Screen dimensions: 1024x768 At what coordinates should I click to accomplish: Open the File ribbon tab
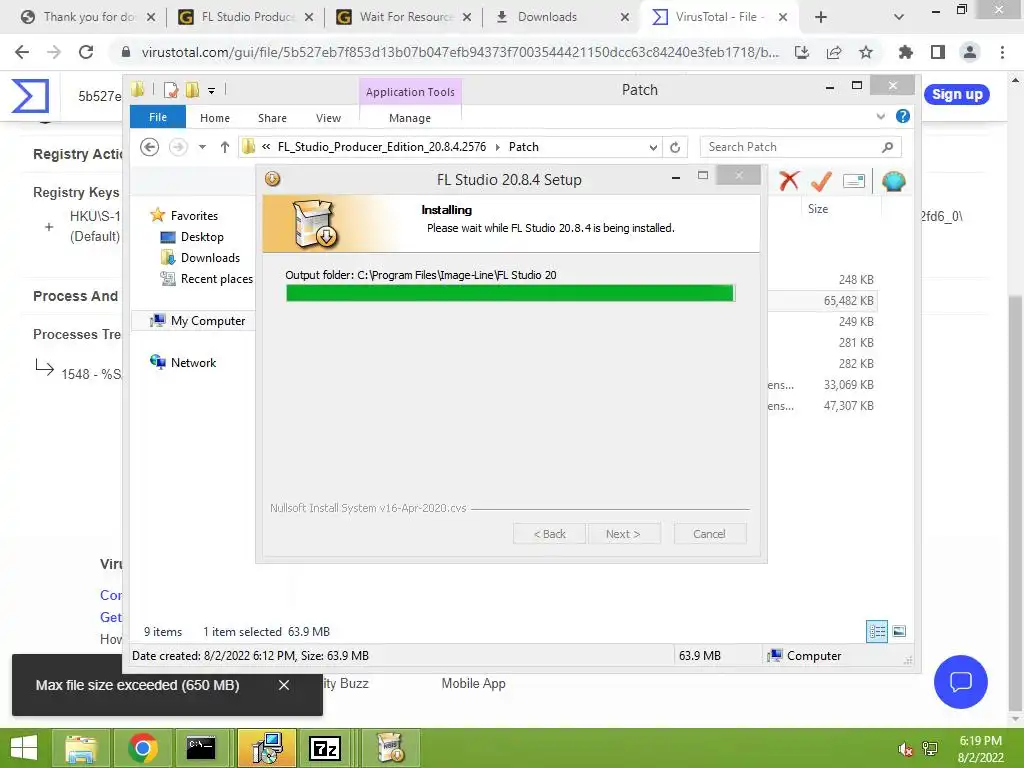(x=158, y=117)
